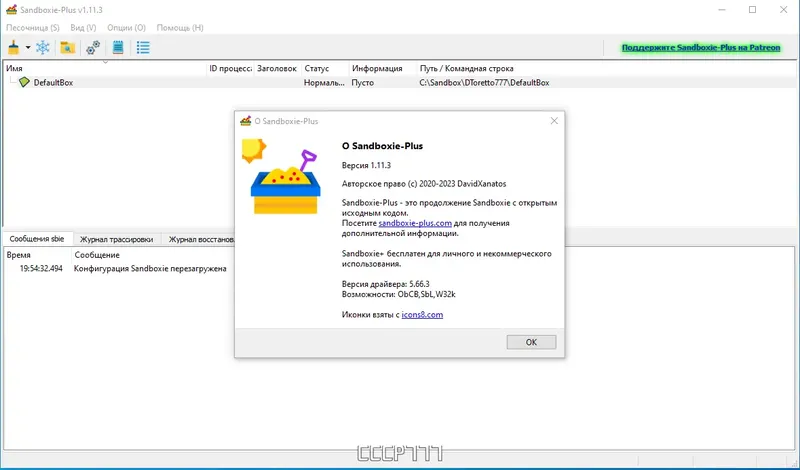Click the Возможности: ObCB,SbL,W32k text
Image resolution: width=800 pixels, height=470 pixels.
(x=398, y=294)
